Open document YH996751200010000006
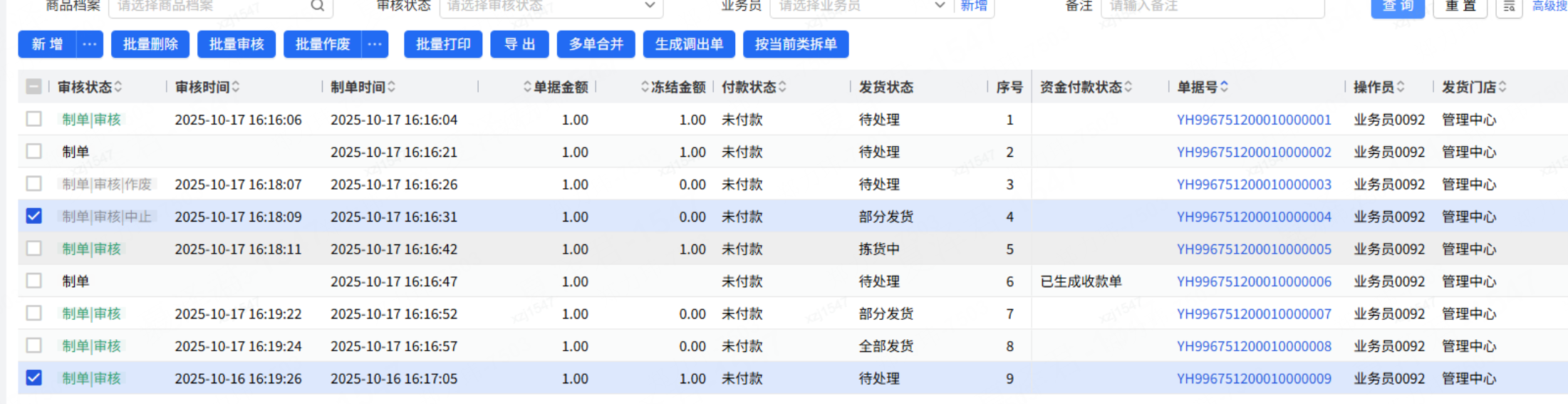Screen dimensions: 1568x404 pyautogui.click(x=1254, y=281)
